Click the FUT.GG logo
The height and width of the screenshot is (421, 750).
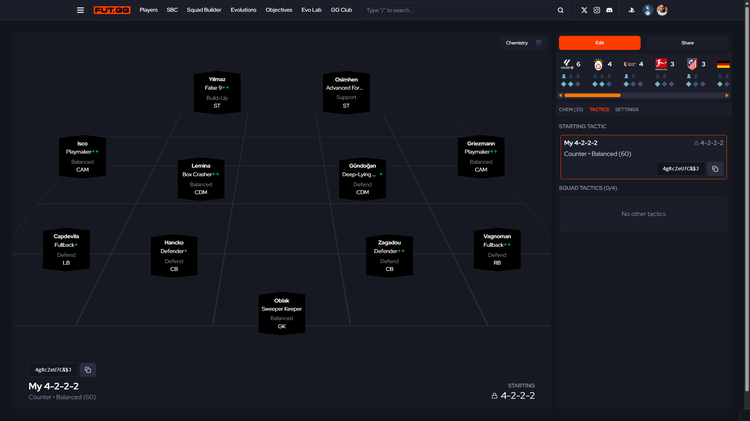click(x=111, y=10)
